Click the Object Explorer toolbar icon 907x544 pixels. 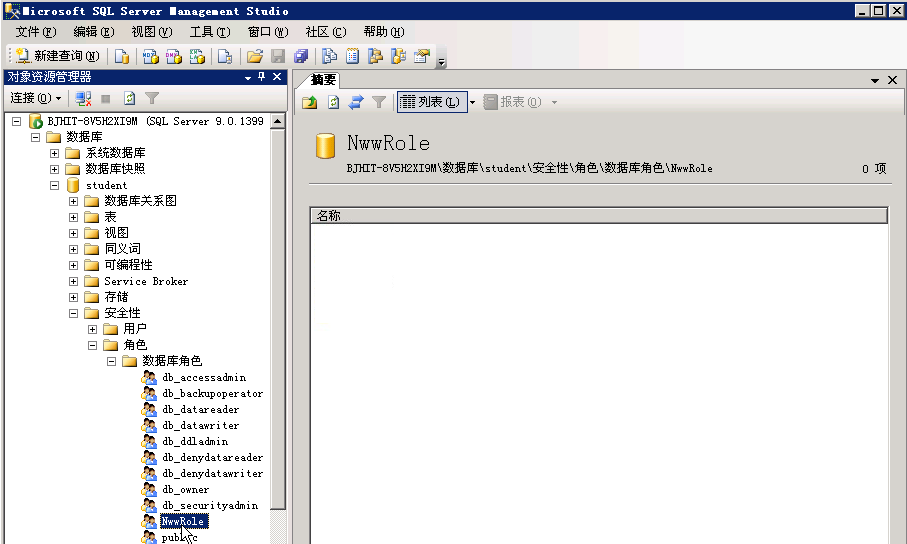click(375, 56)
